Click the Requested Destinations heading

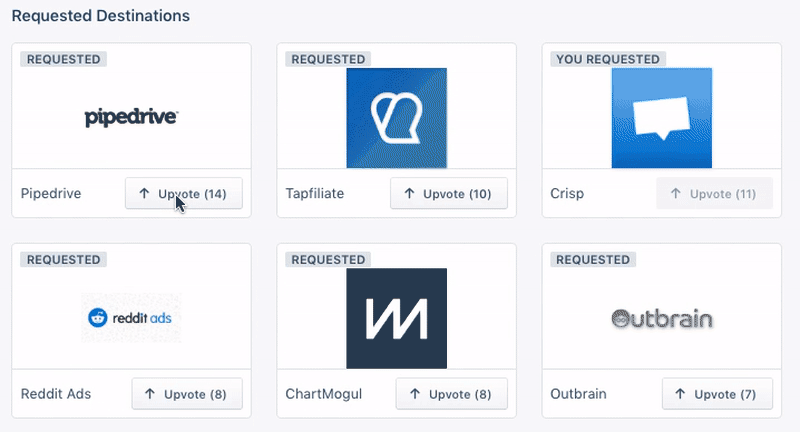pos(101,16)
